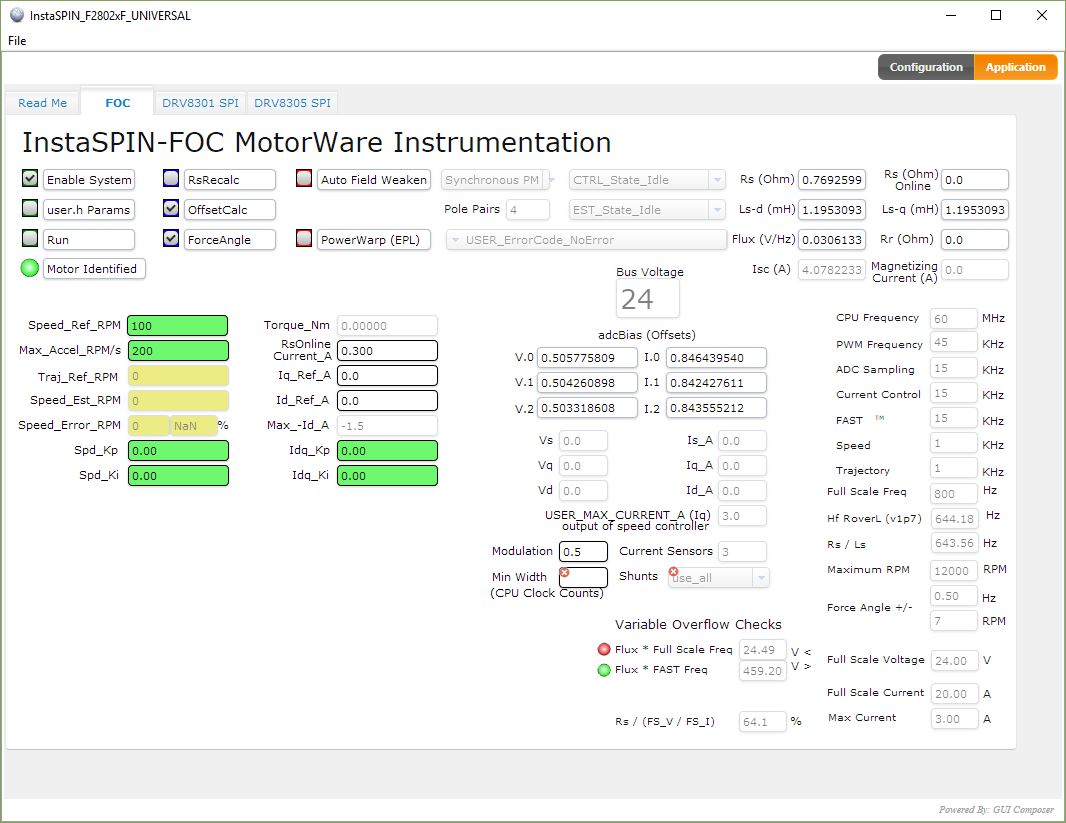
Task: Expand the EST_State_Idle dropdown
Action: [x=647, y=210]
